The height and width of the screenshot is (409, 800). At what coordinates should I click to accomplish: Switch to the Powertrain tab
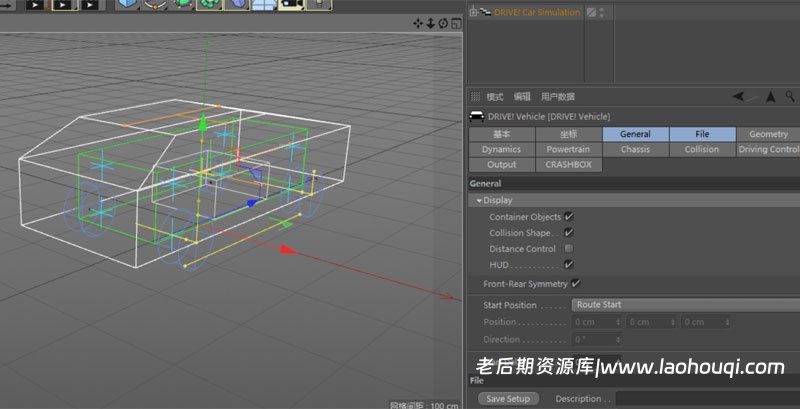coord(568,149)
